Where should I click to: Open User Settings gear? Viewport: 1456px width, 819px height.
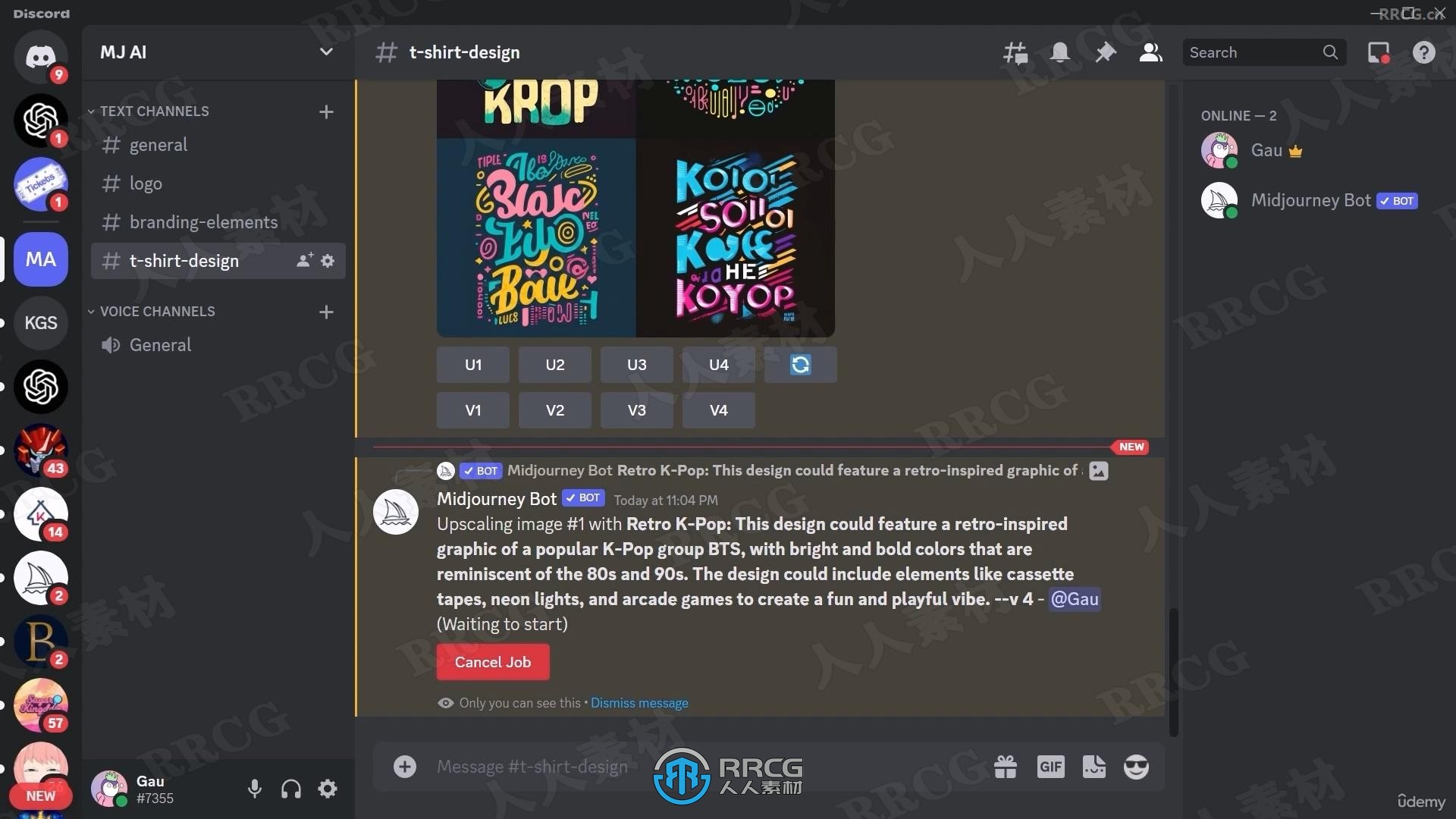tap(328, 789)
